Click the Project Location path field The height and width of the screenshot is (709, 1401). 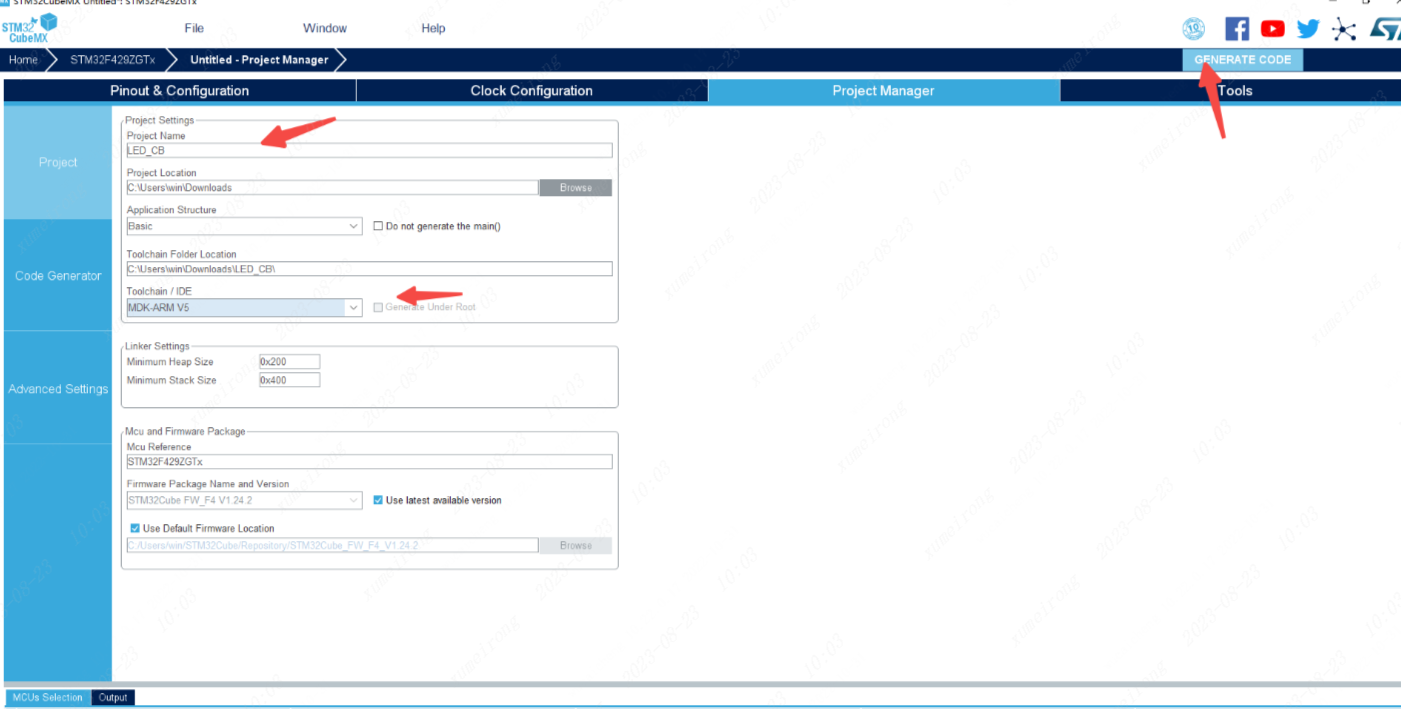click(332, 188)
